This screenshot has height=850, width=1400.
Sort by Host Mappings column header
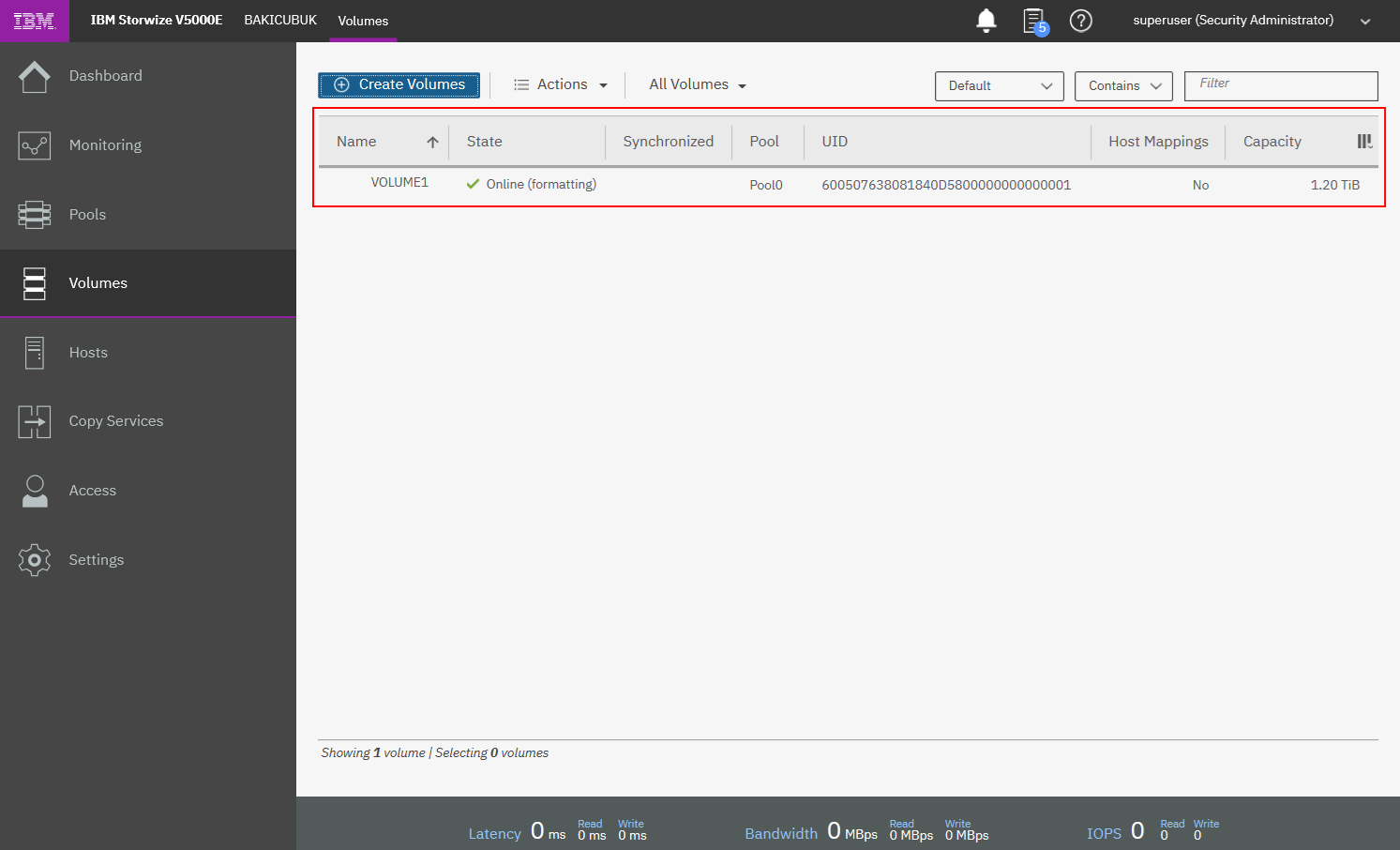pyautogui.click(x=1158, y=142)
